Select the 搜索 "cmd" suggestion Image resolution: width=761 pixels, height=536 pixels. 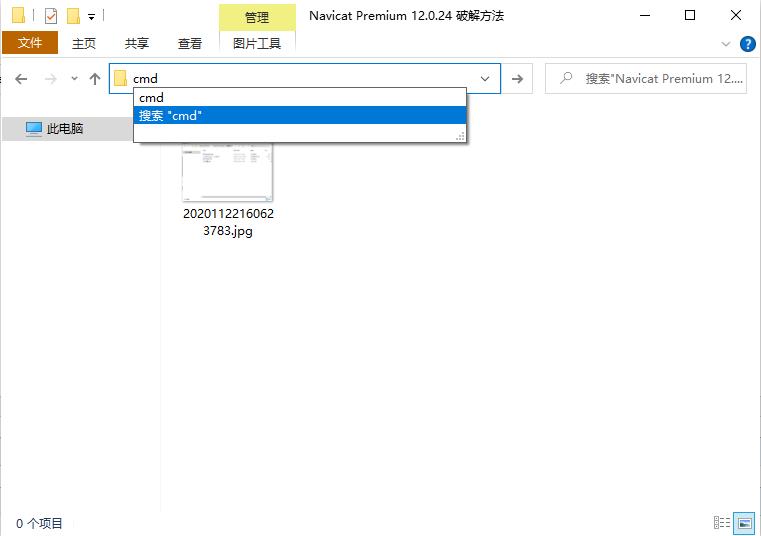point(299,116)
